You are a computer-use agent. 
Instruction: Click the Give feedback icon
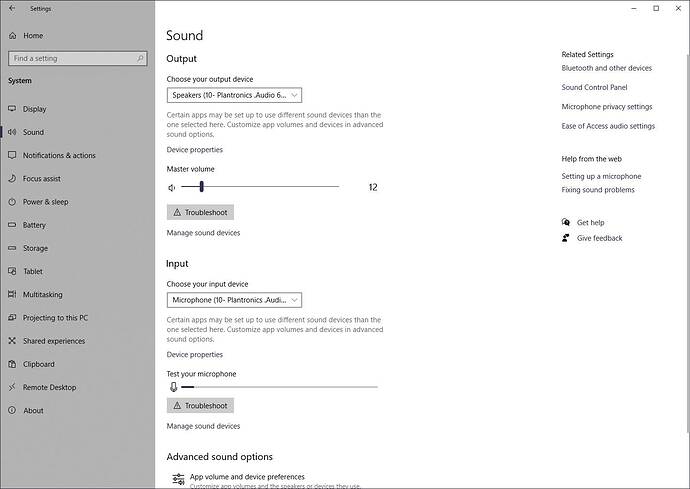(x=566, y=238)
